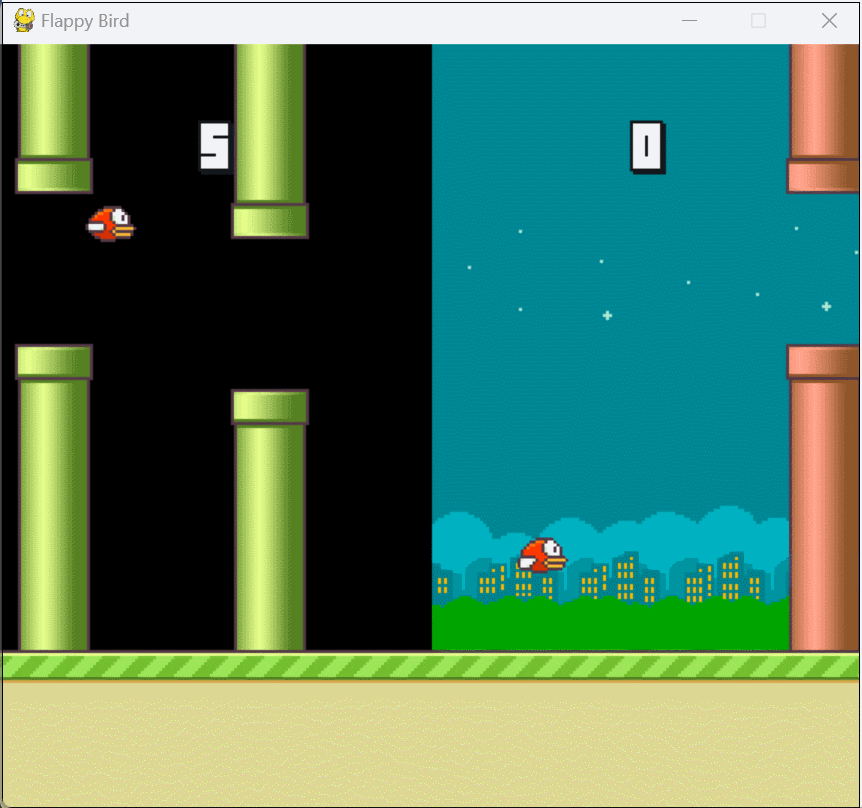Click the green striped ground strip
The width and height of the screenshot is (862, 808).
click(x=430, y=666)
